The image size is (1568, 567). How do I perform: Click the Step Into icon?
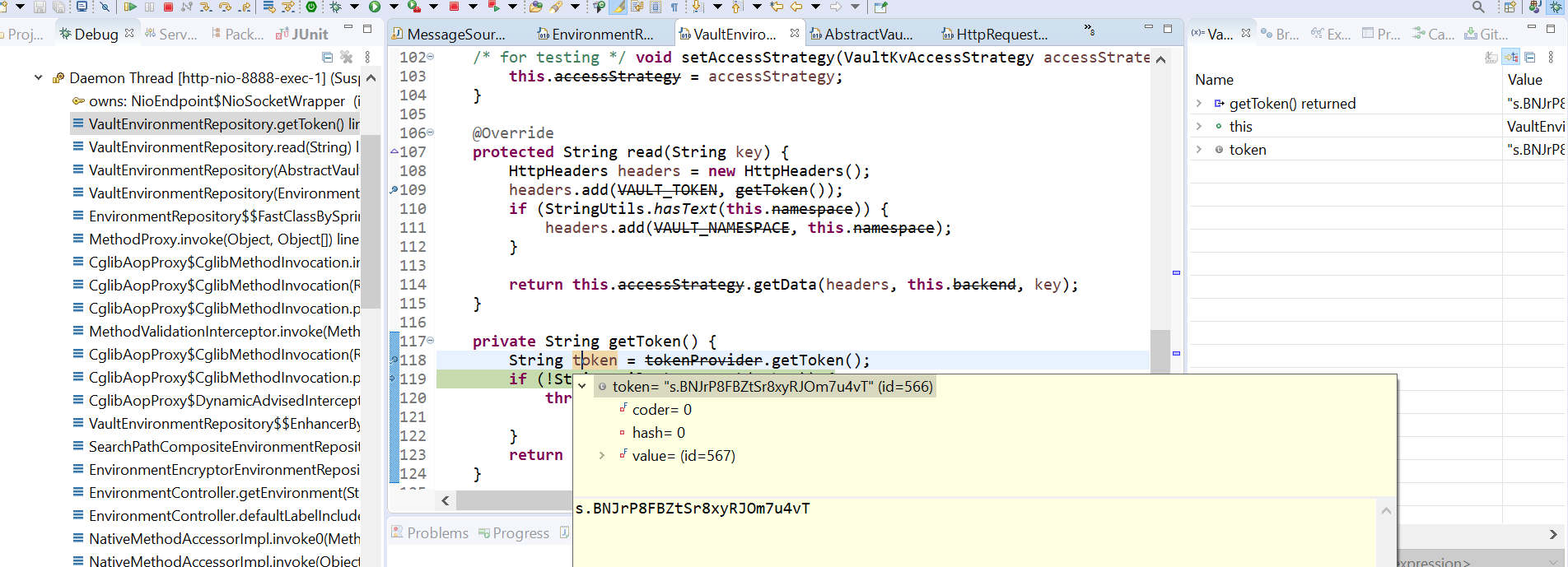(206, 7)
